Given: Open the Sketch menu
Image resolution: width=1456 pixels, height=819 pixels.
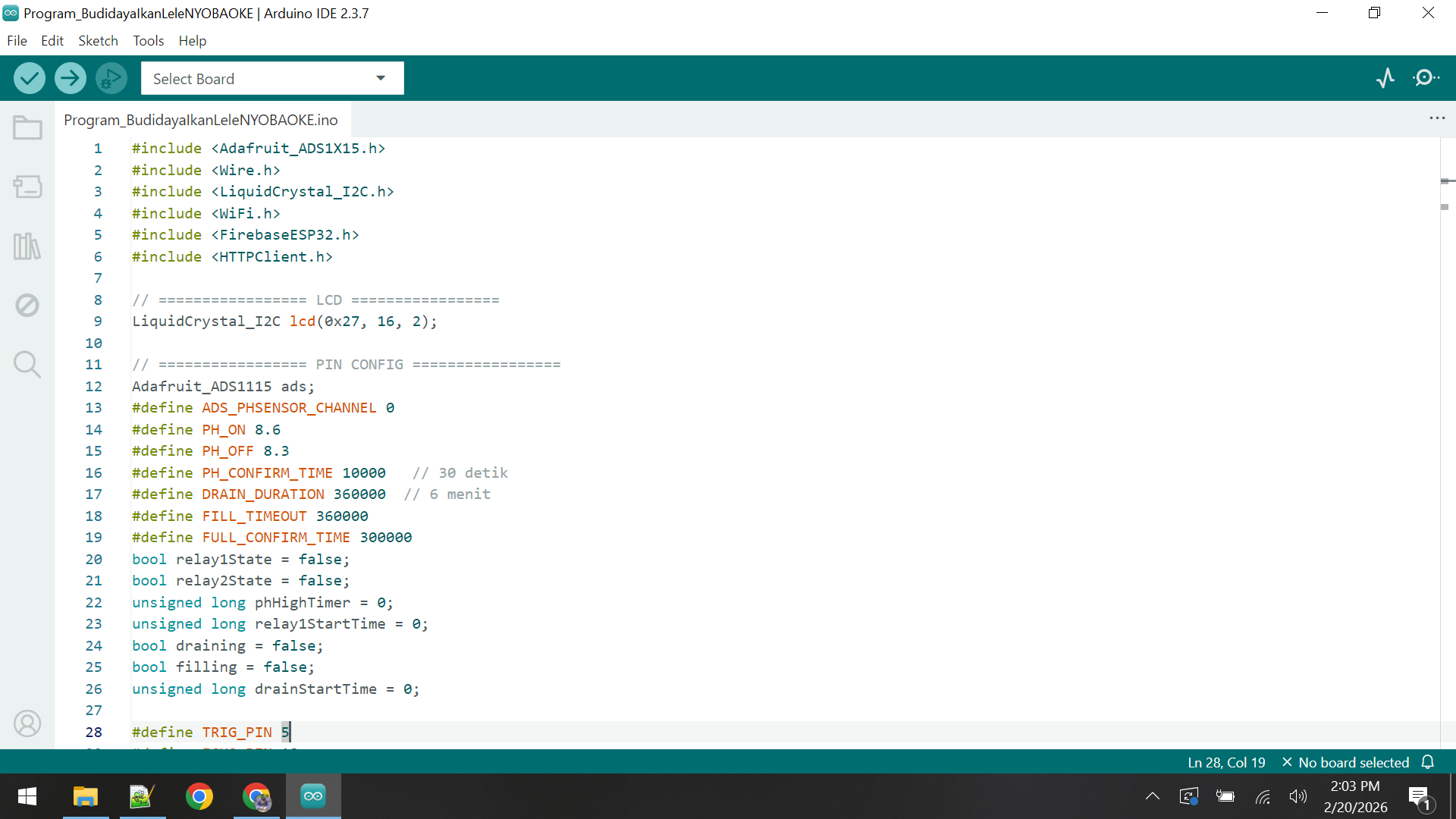Looking at the screenshot, I should 98,41.
